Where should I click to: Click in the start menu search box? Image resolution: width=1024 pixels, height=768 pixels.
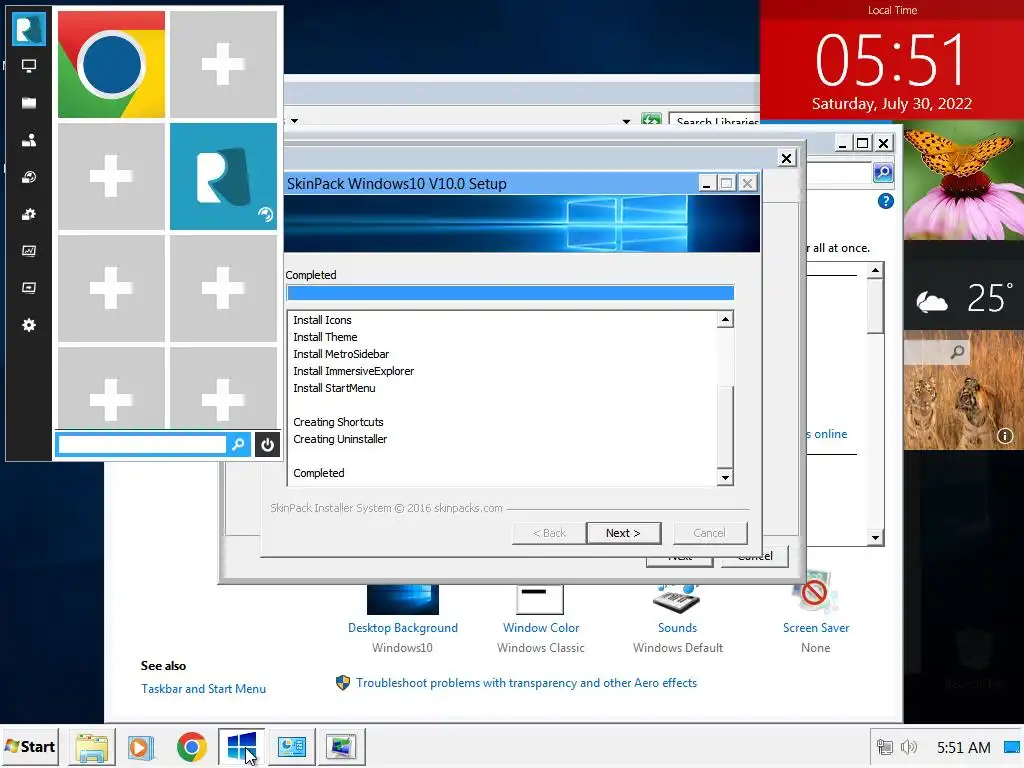tap(142, 445)
